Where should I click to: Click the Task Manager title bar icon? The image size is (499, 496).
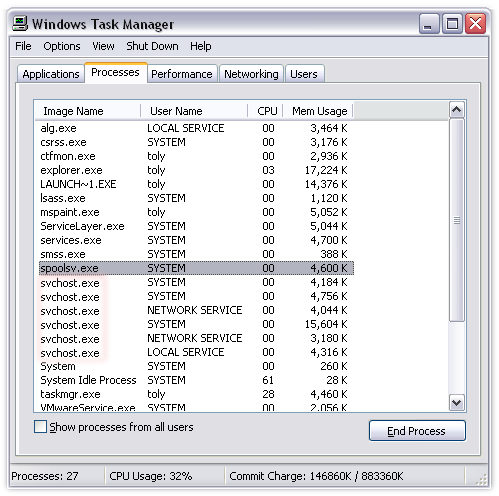click(x=20, y=24)
